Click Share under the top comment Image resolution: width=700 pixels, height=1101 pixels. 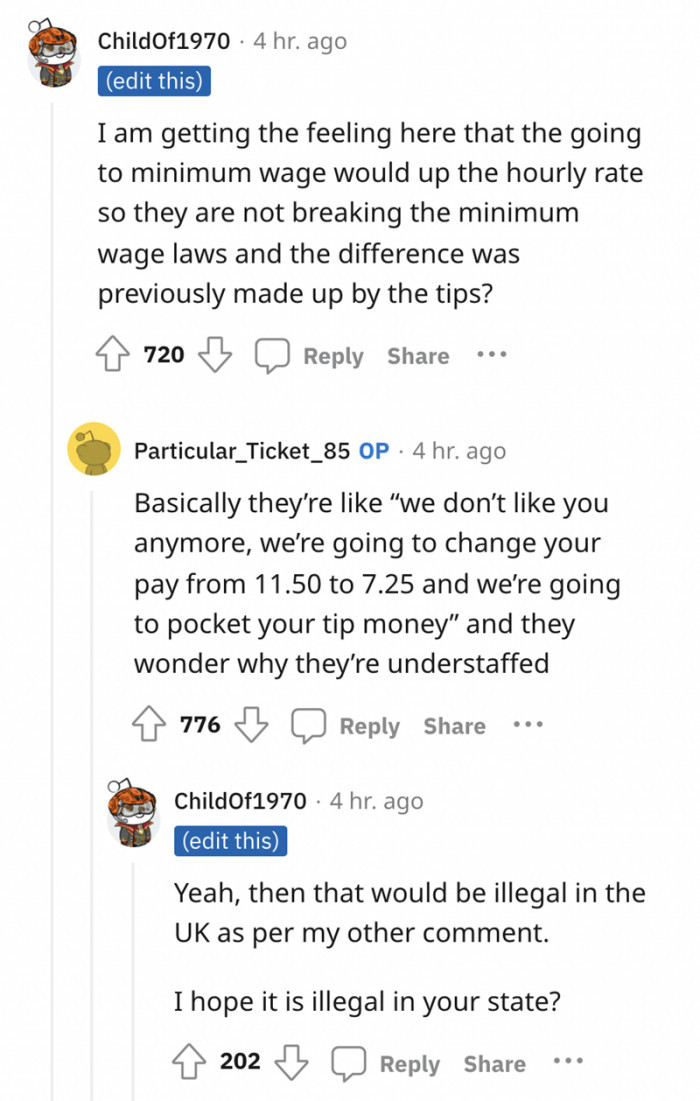point(417,355)
